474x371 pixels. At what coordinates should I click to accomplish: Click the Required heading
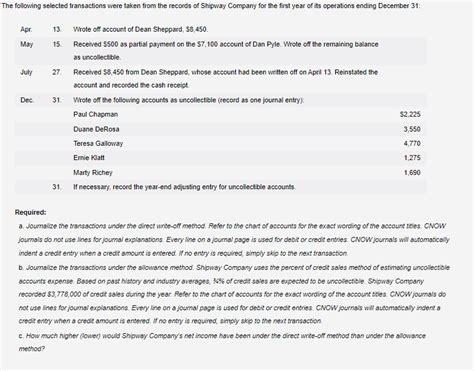click(x=31, y=212)
